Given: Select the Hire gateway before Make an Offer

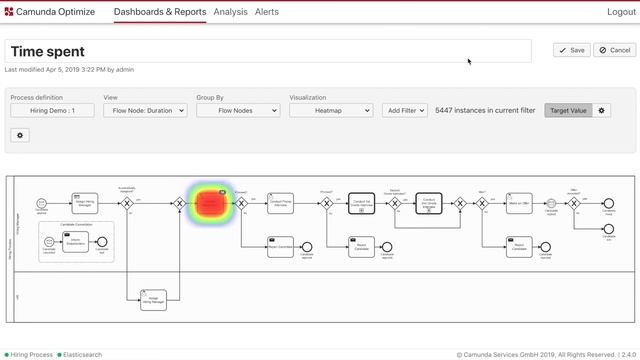Looking at the screenshot, I should 482,203.
